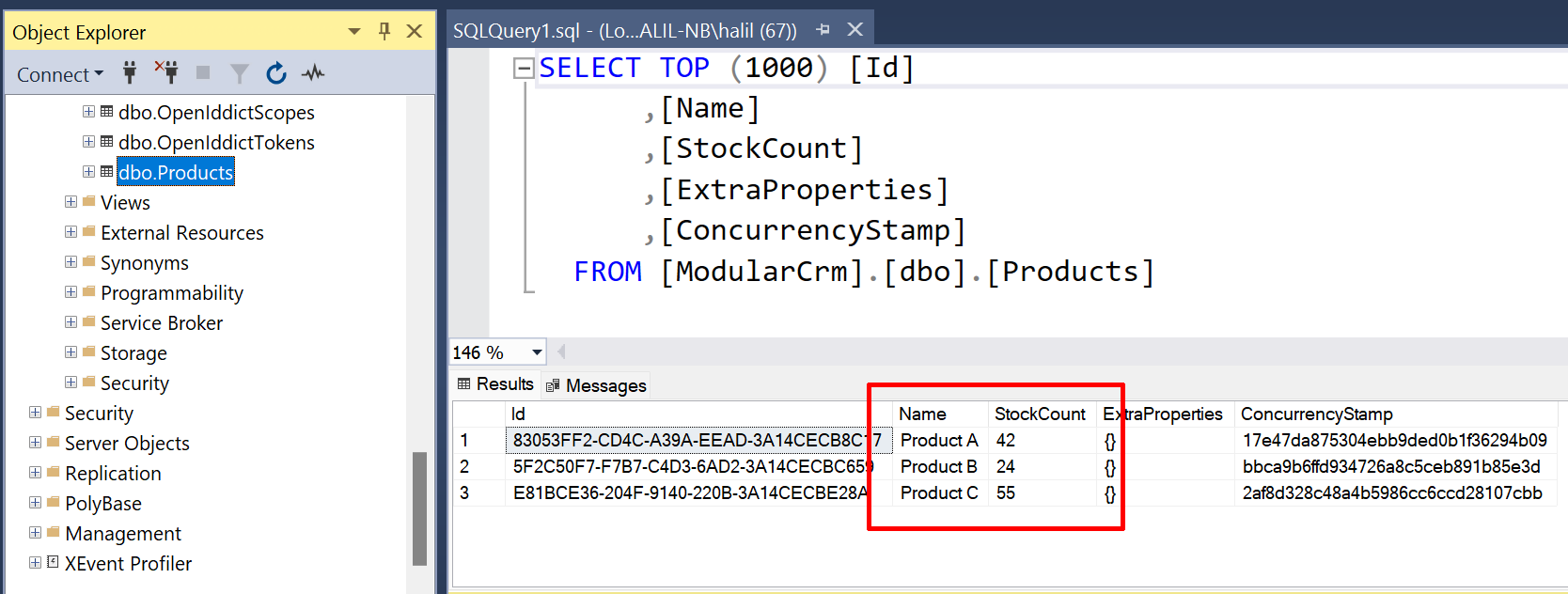
Task: Open the 146 % zoom dropdown
Action: pos(537,352)
